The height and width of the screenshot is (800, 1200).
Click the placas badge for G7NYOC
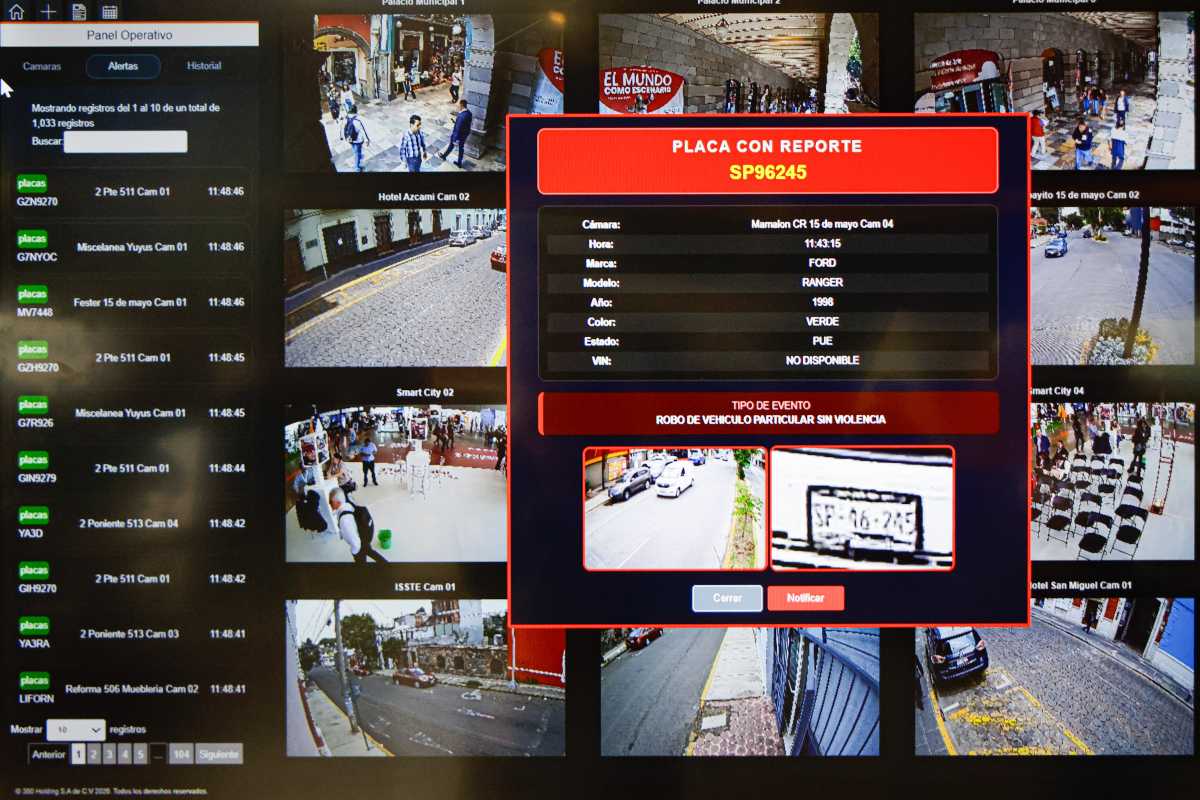pyautogui.click(x=32, y=239)
